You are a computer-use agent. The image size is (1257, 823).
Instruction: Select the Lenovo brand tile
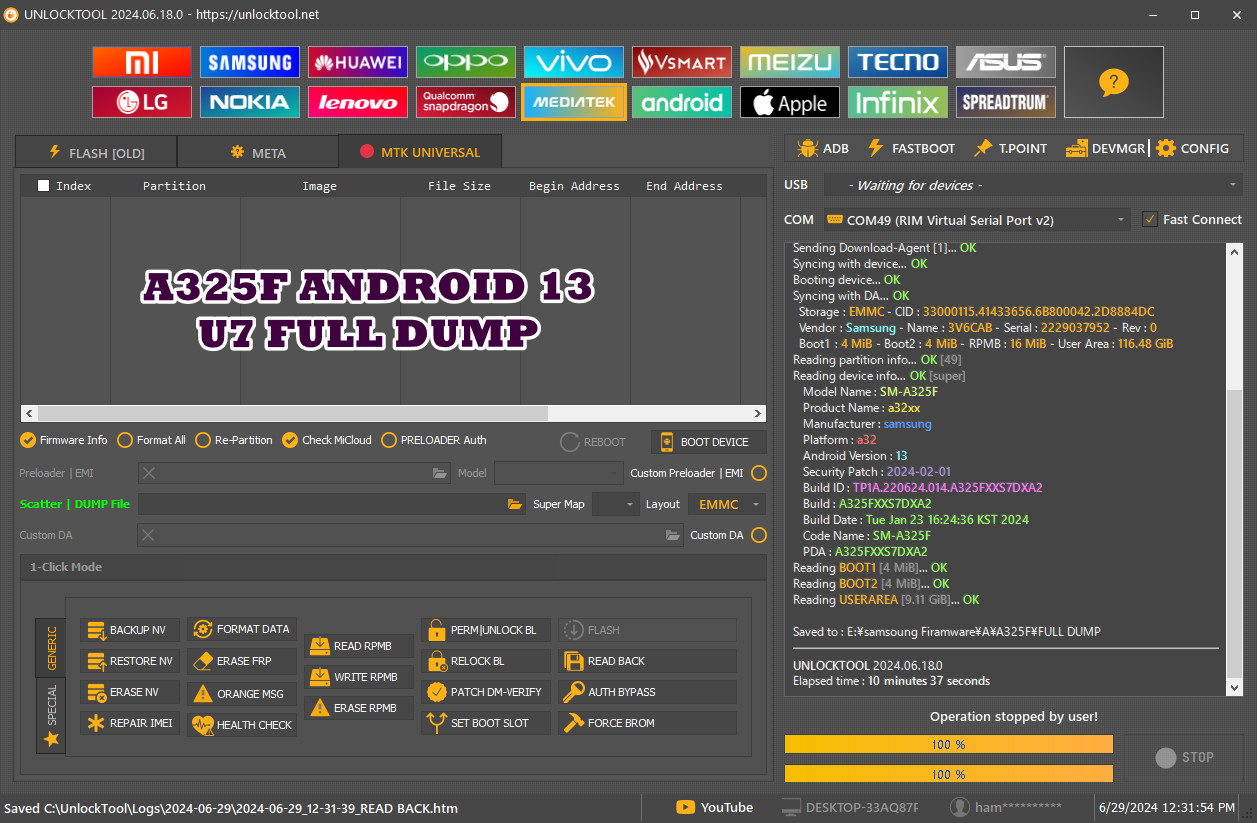(x=358, y=102)
